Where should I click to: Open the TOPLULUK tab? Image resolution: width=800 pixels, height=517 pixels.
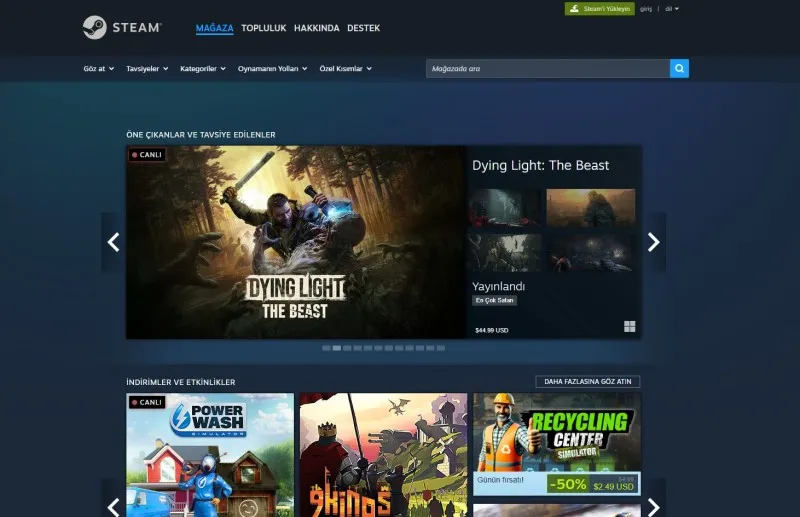[x=263, y=28]
